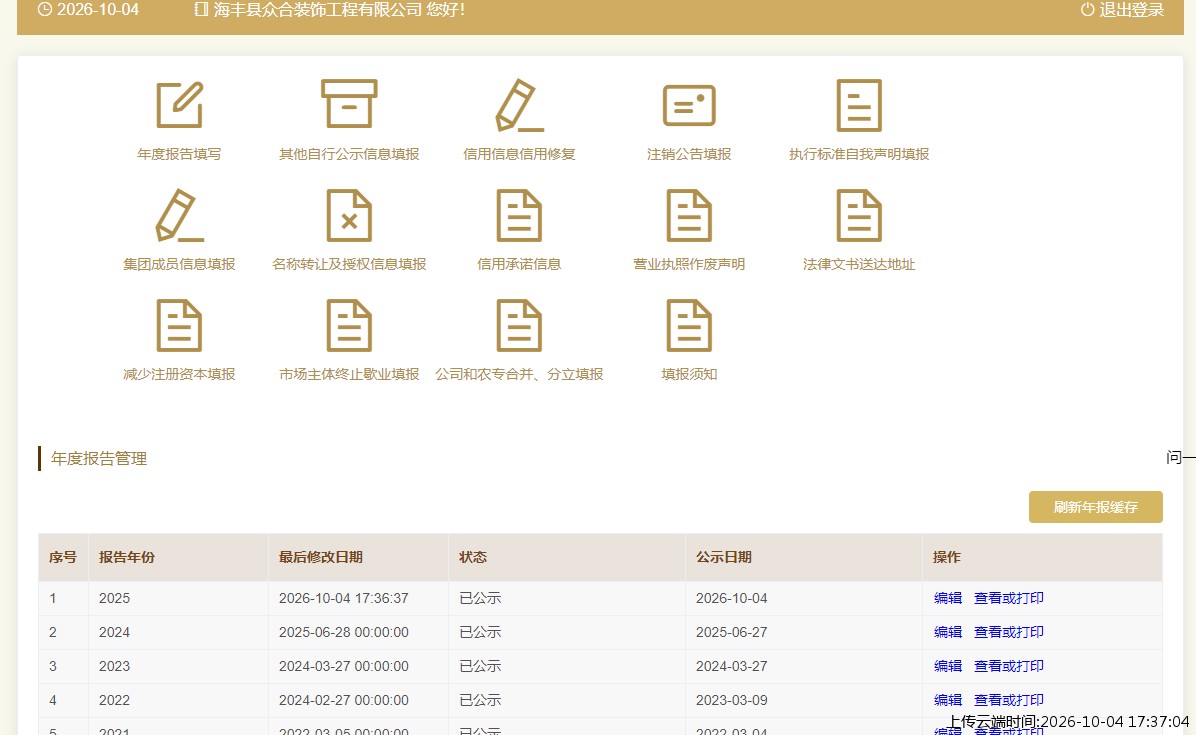The width and height of the screenshot is (1196, 735).
Task: Open the 信用承诺信息 document icon
Action: 519,216
